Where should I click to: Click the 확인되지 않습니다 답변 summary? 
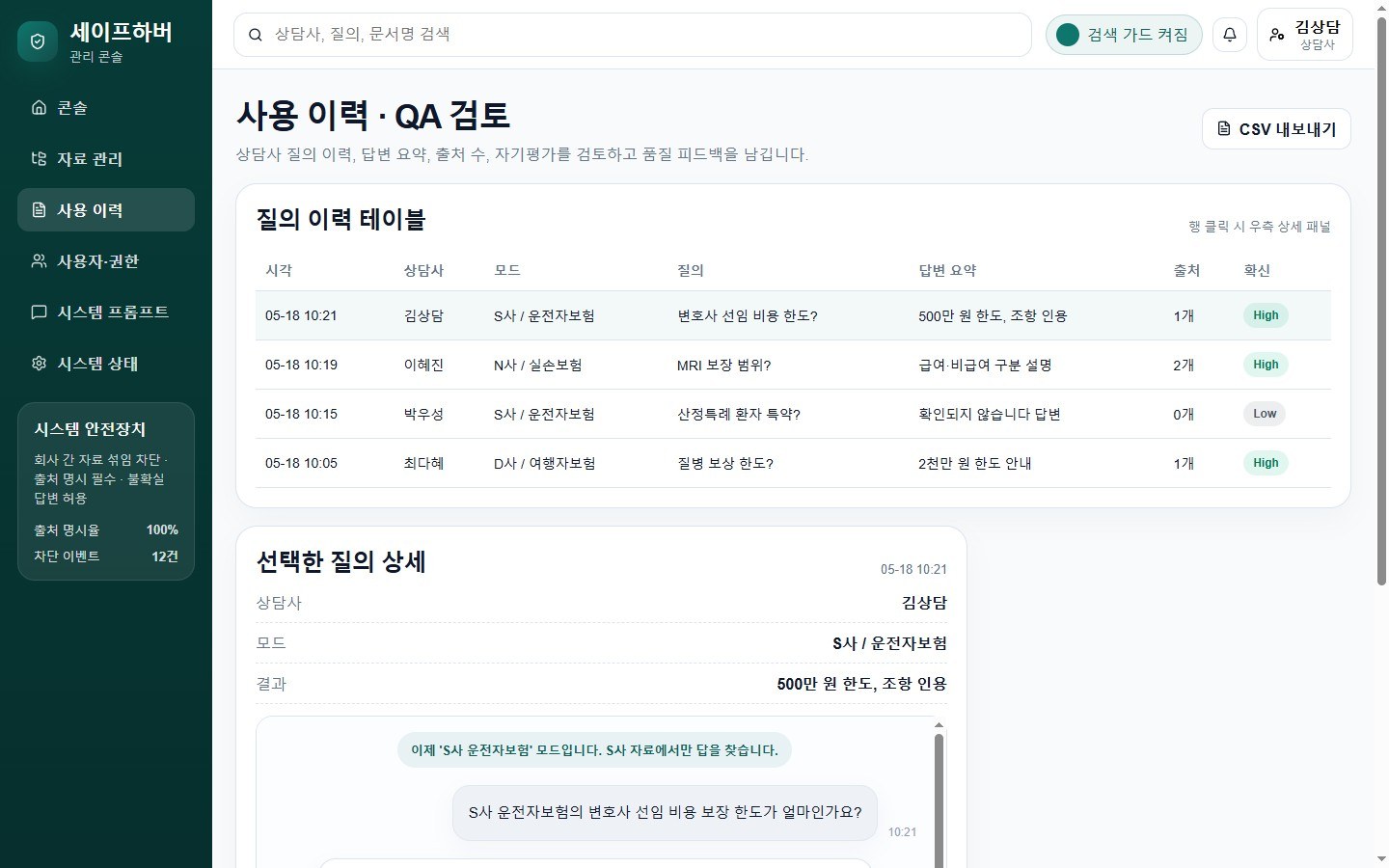(x=990, y=414)
